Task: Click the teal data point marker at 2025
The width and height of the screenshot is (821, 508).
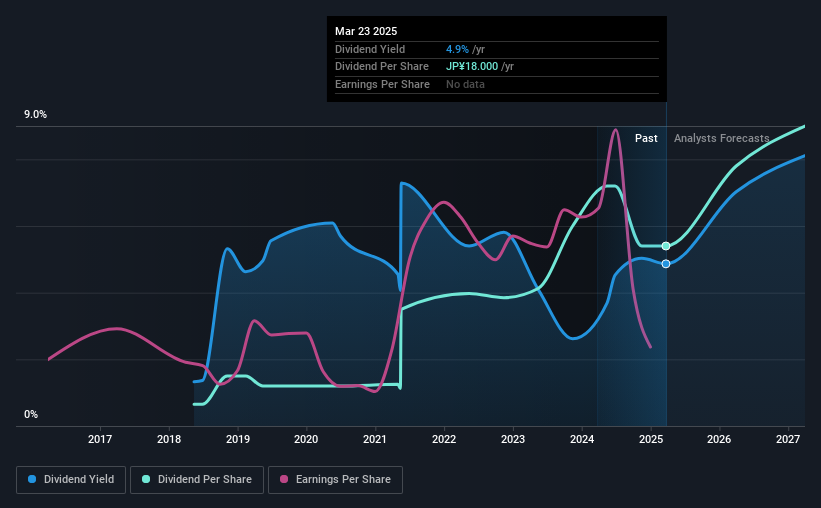Action: (665, 246)
